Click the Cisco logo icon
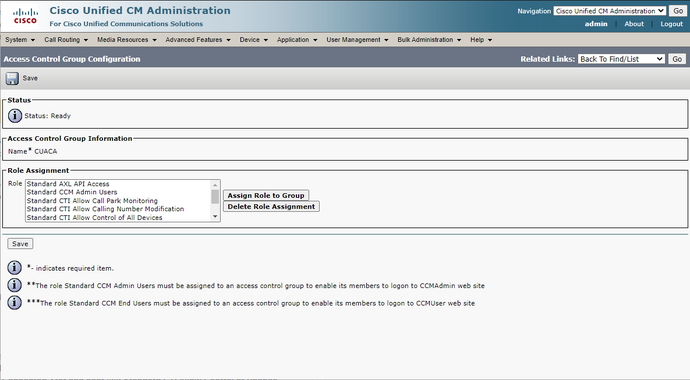This screenshot has width=690, height=380. point(25,16)
